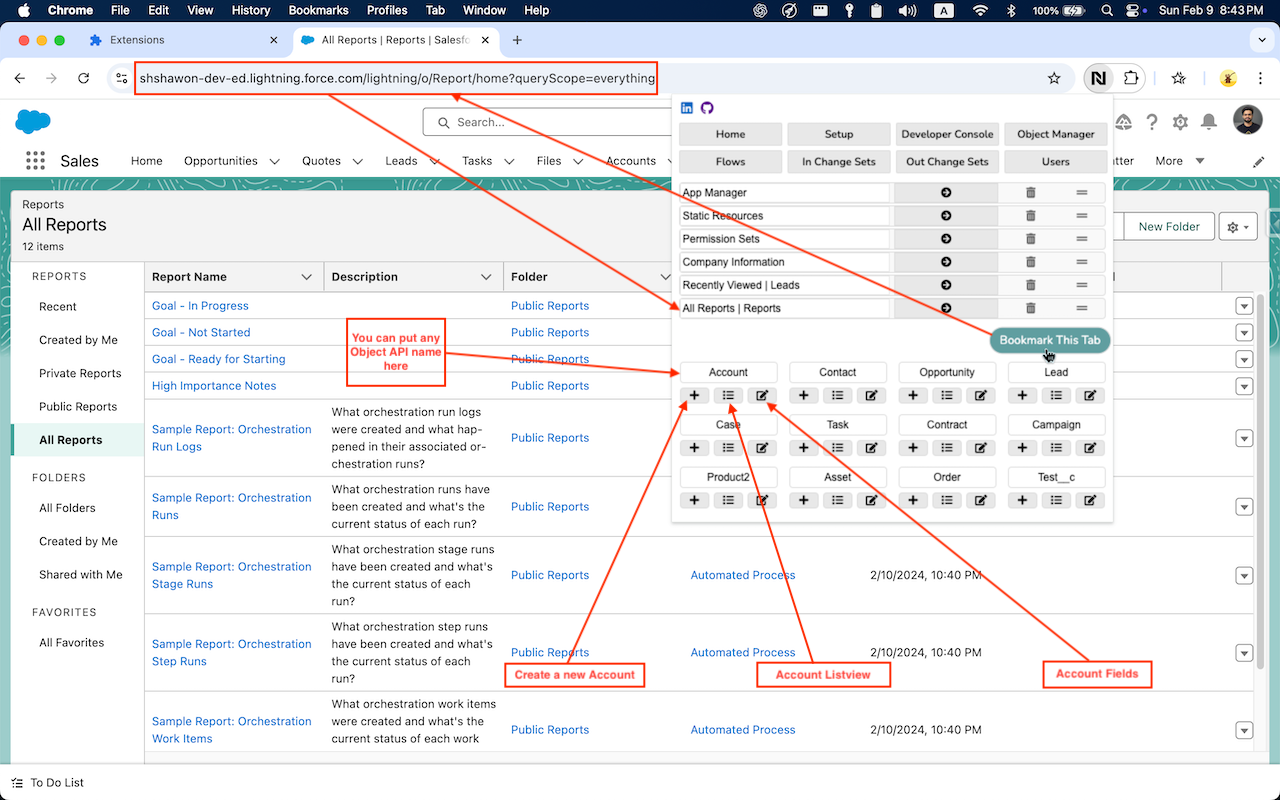Expand the Opportunities nav tab dropdown
The width and height of the screenshot is (1280, 800).
tap(275, 161)
